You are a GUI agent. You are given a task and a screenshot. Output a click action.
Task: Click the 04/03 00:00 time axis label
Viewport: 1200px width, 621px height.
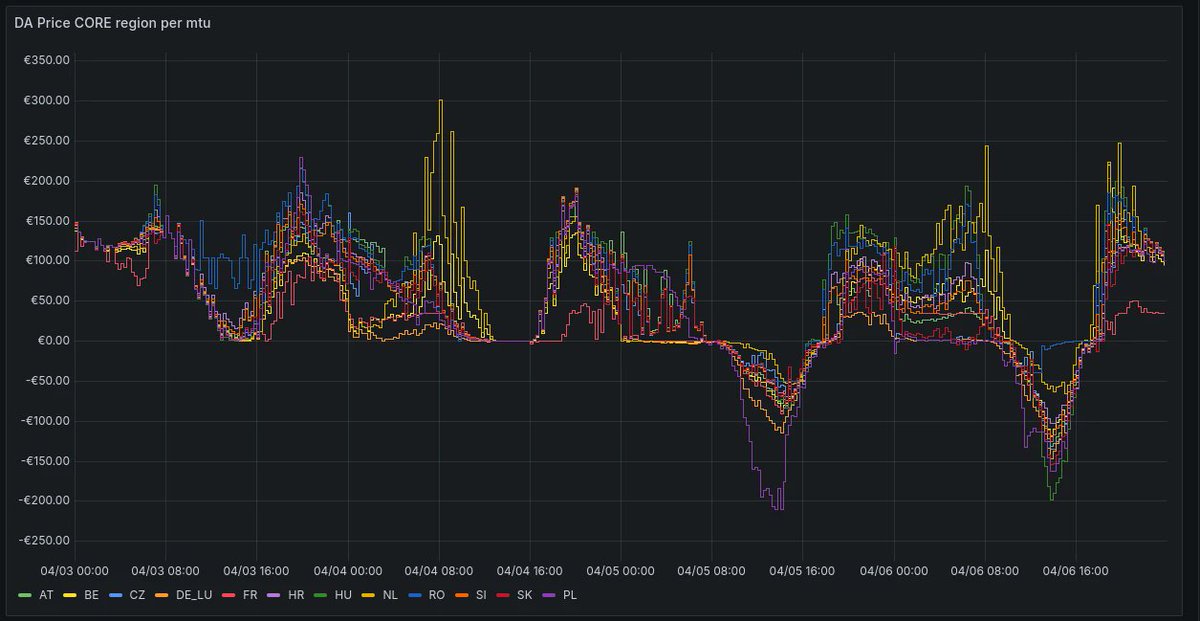(x=75, y=571)
